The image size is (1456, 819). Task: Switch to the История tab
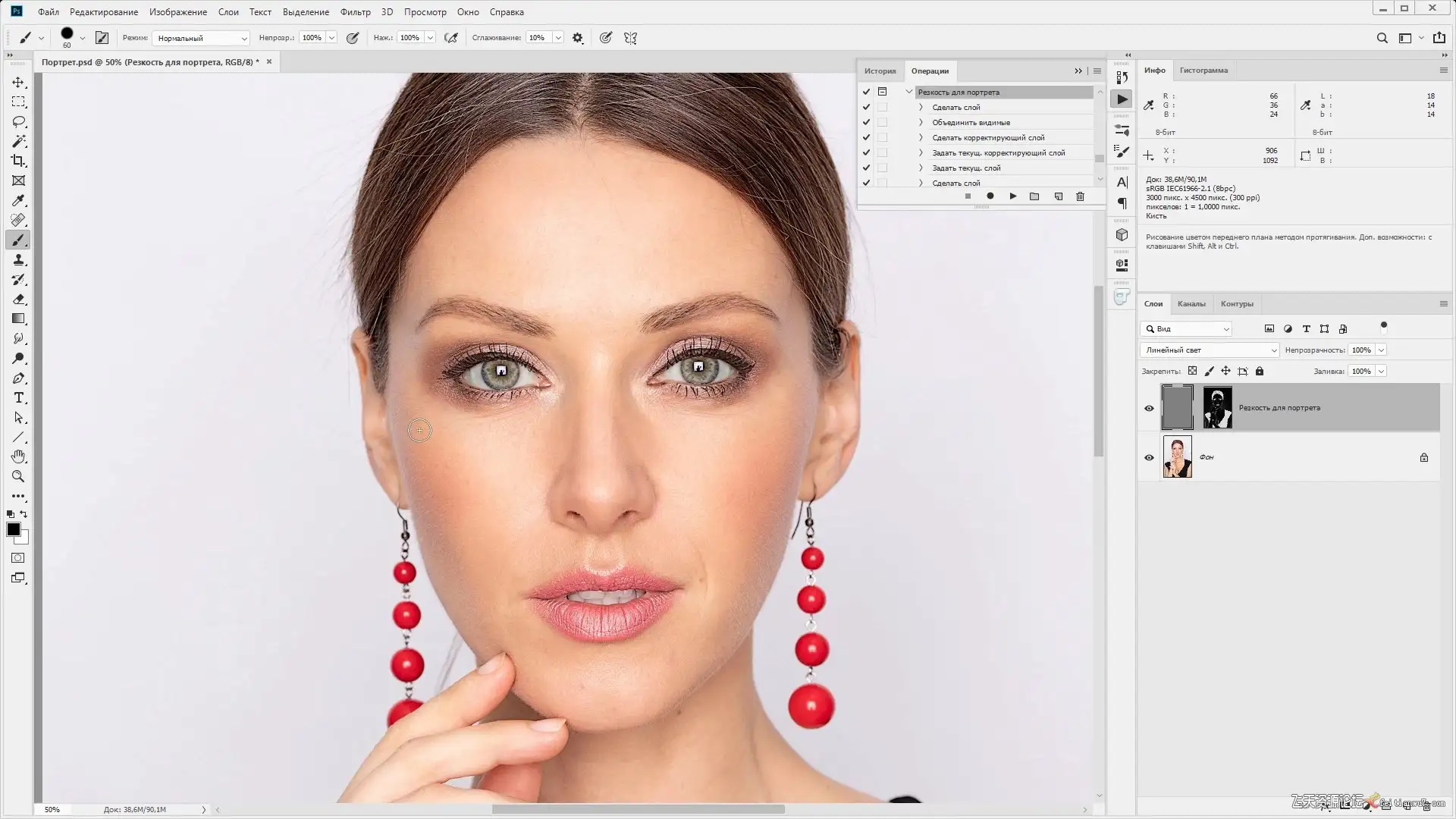pyautogui.click(x=880, y=71)
